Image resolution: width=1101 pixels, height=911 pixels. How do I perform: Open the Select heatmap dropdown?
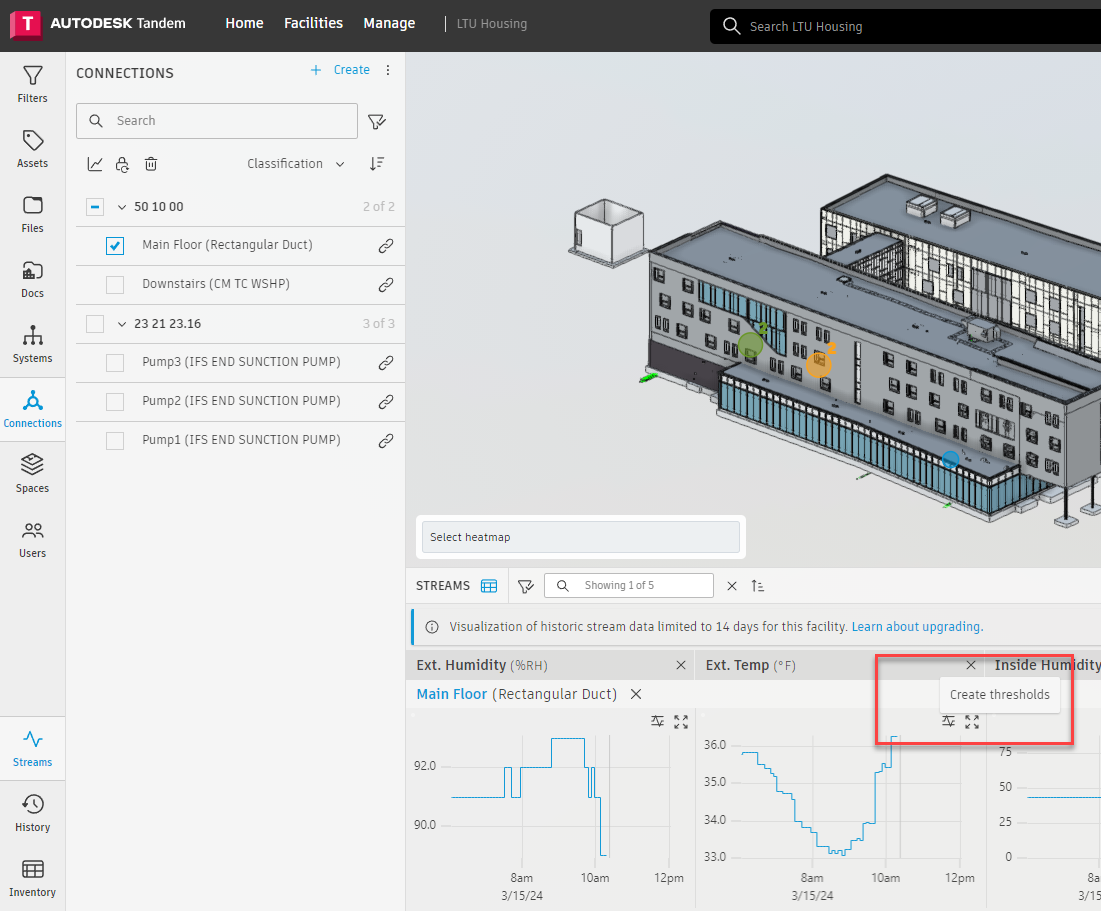[580, 537]
